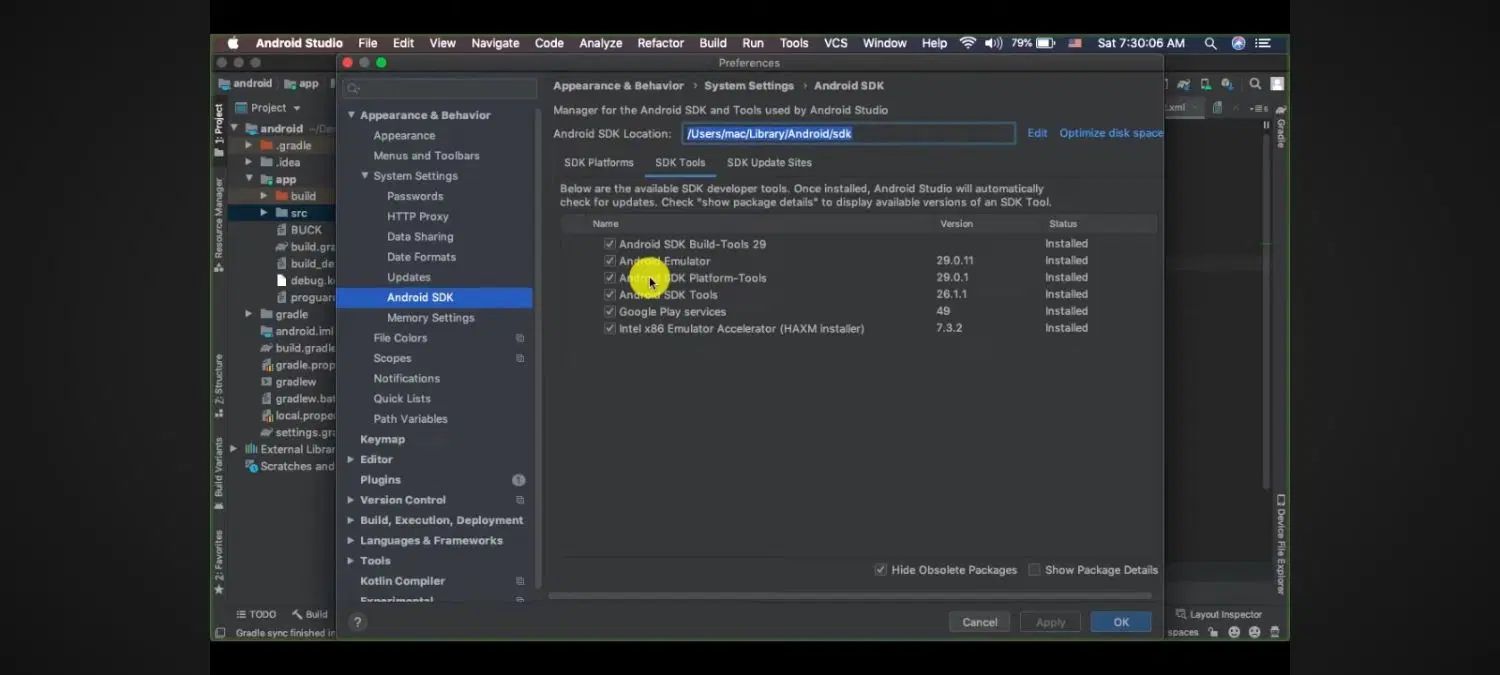Open the Gradle side panel
This screenshot has width=1500, height=675.
(x=1281, y=128)
